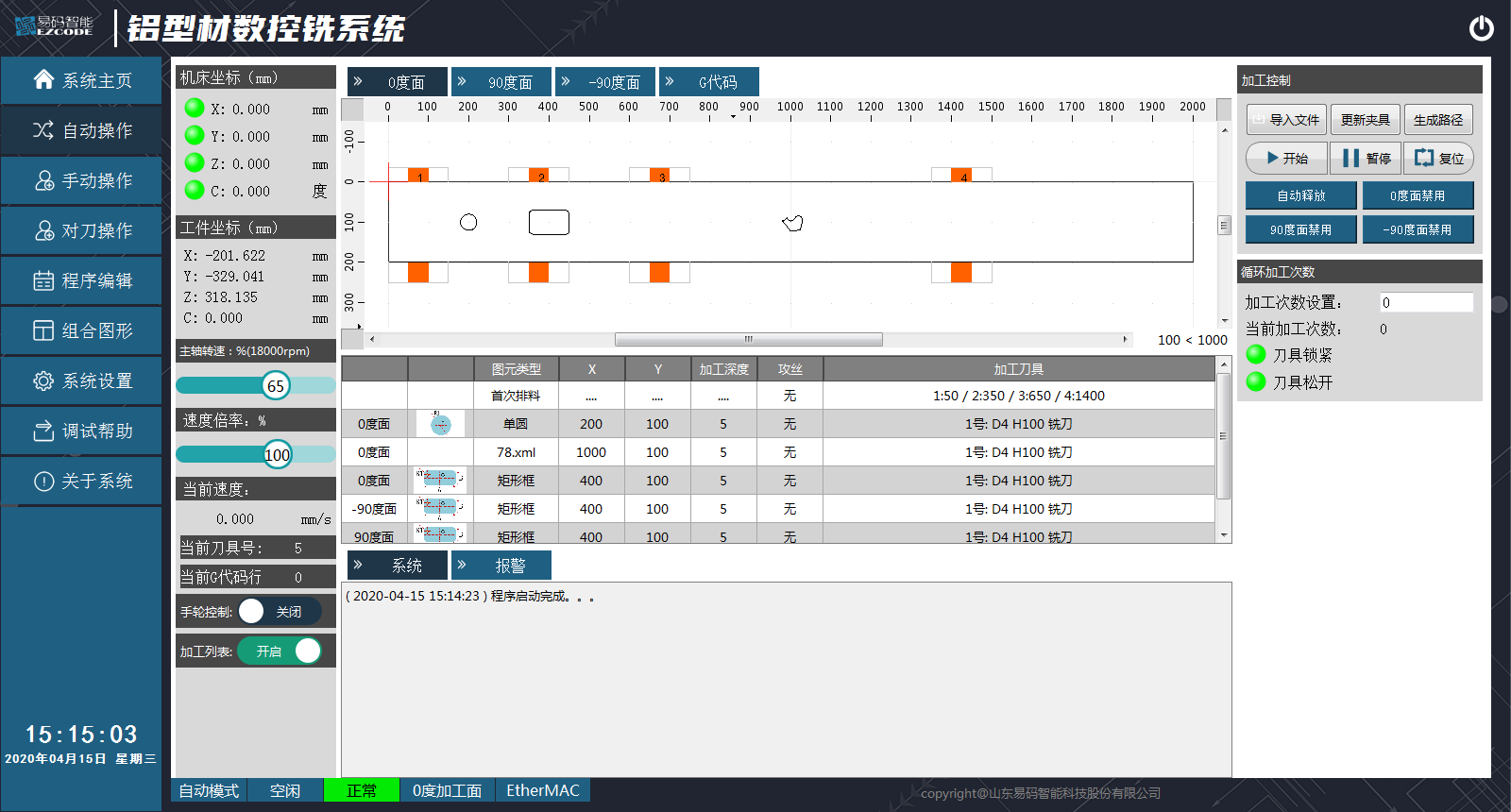Viewport: 1511px width, 812px height.
Task: Click the 导入文件 import file button
Action: (x=1286, y=120)
